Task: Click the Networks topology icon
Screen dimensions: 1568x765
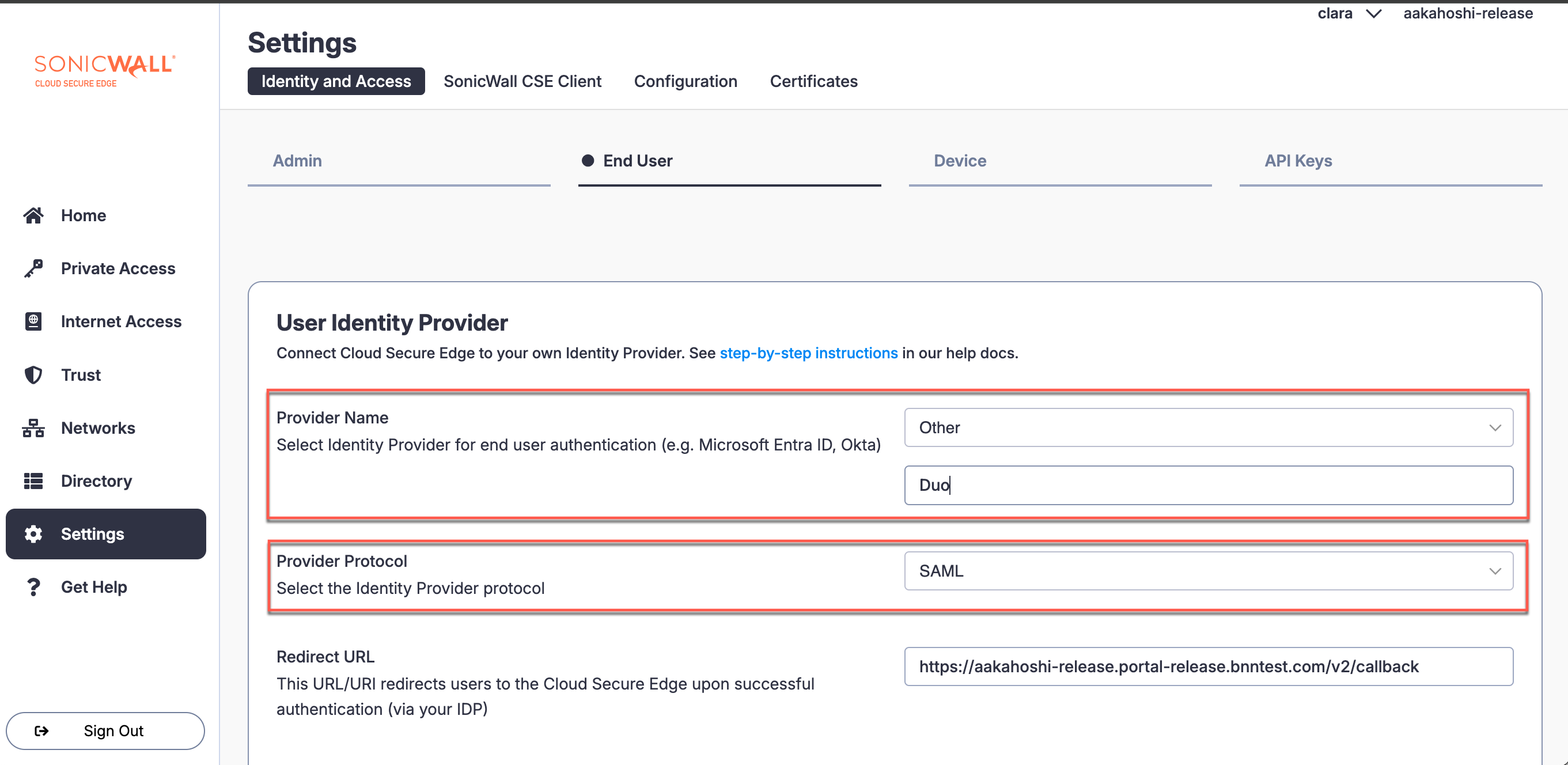Action: coord(33,428)
